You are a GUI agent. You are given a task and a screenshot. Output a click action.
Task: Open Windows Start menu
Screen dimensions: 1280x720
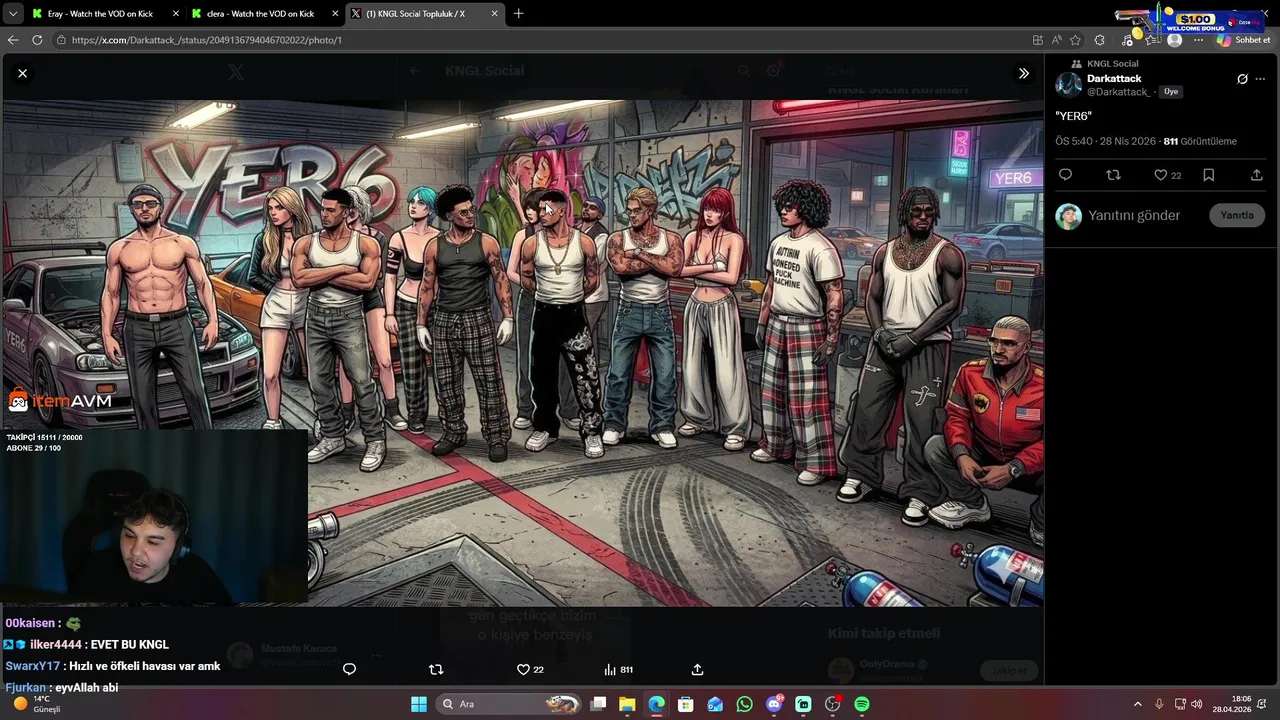pos(419,704)
